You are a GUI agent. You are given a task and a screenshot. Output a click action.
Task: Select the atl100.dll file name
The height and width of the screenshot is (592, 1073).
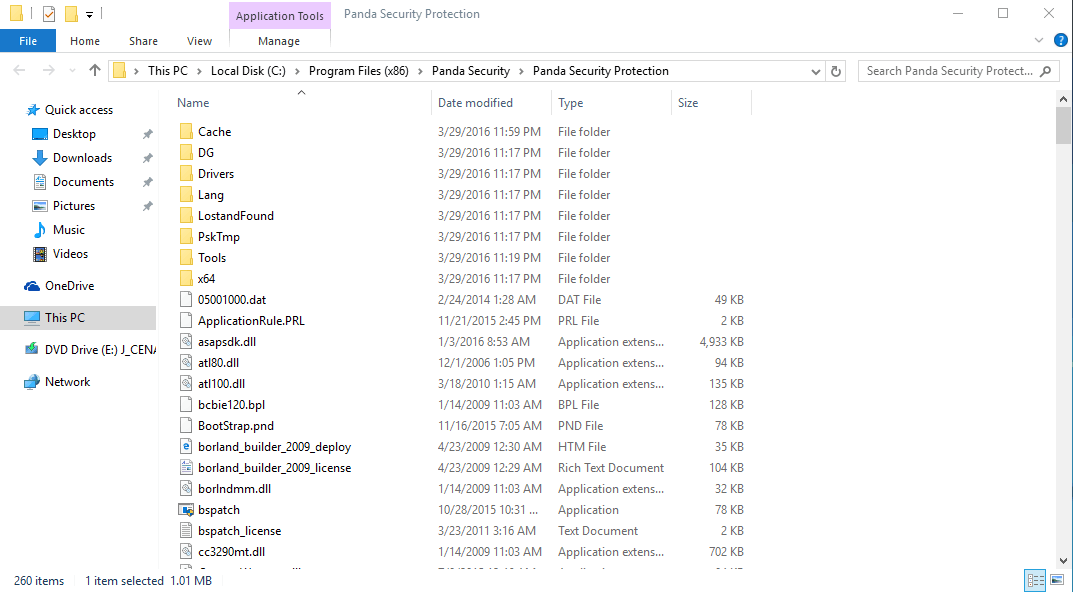pyautogui.click(x=221, y=384)
